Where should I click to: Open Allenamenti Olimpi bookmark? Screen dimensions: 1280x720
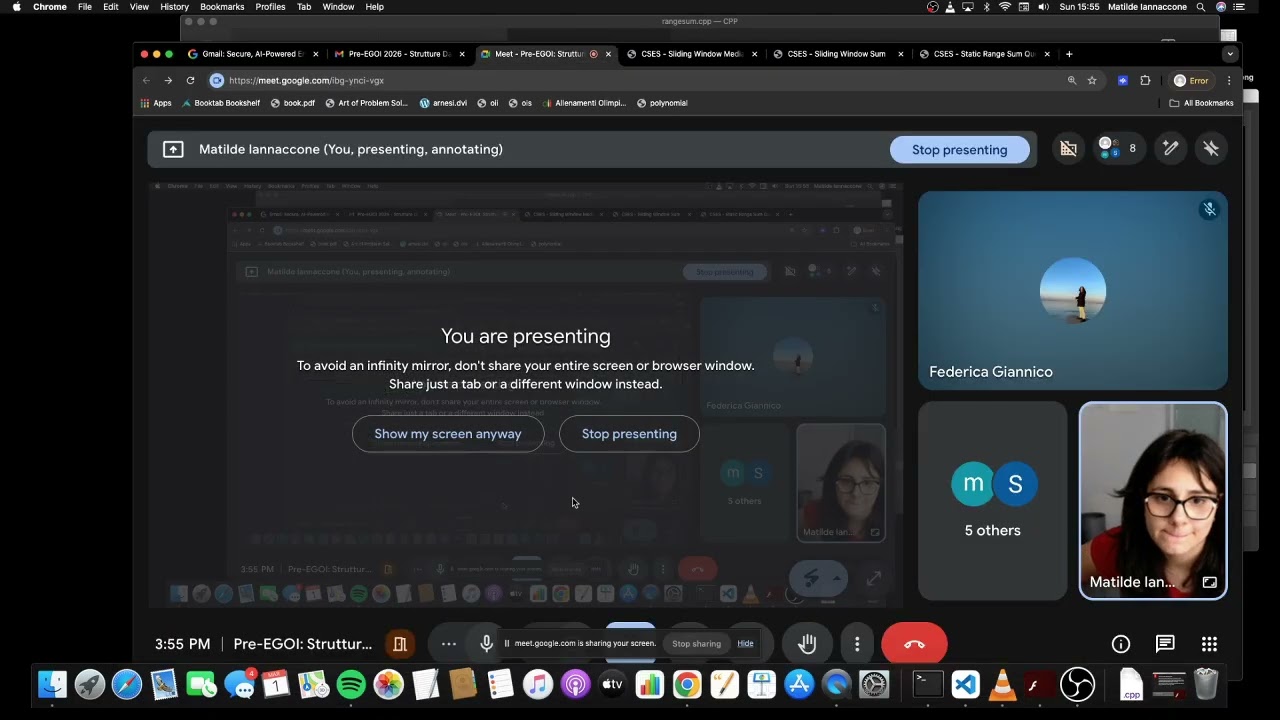[x=583, y=103]
